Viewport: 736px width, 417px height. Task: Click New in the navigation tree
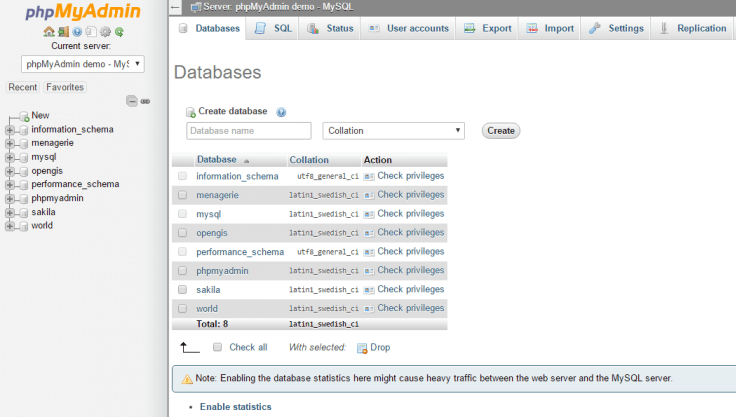(40, 115)
